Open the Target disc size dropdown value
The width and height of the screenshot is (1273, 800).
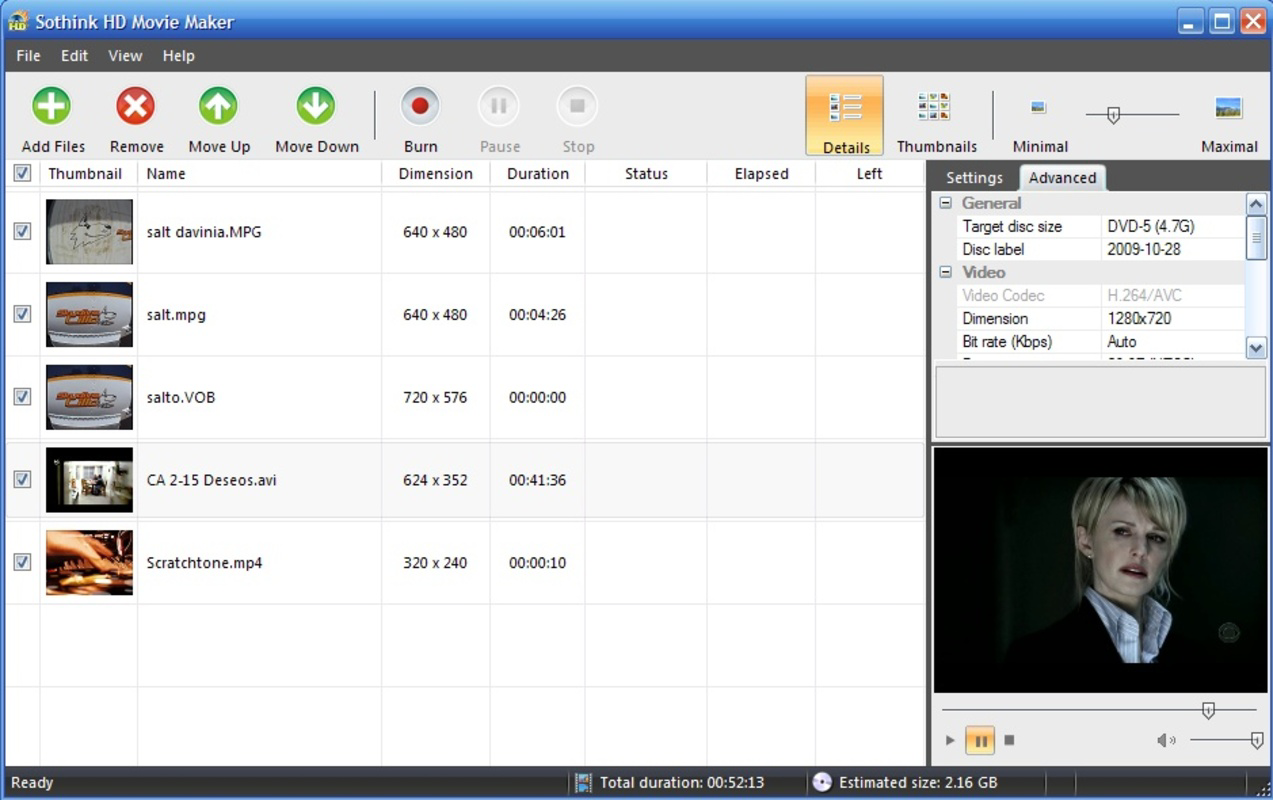point(1172,227)
